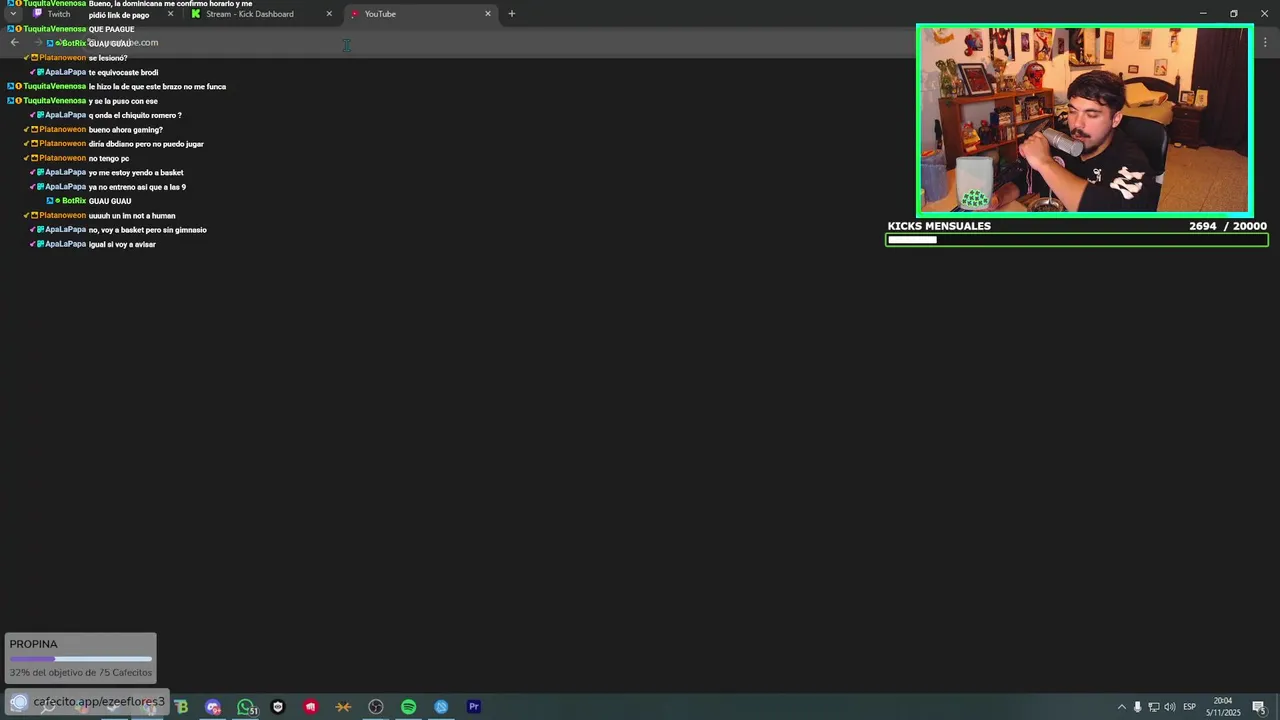
Task: Click the message 'igual si voy a avisar'
Action: point(122,244)
